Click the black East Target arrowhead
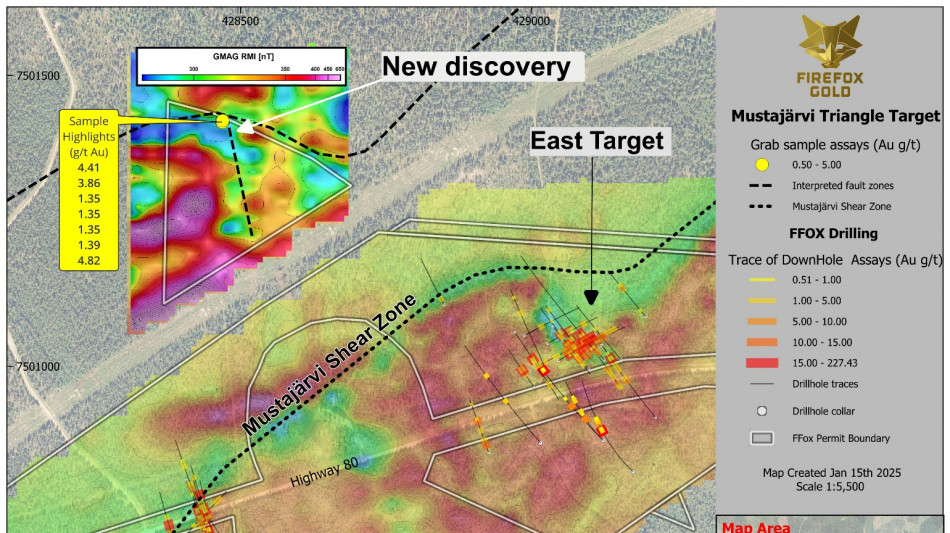Image resolution: width=950 pixels, height=533 pixels. tap(590, 297)
